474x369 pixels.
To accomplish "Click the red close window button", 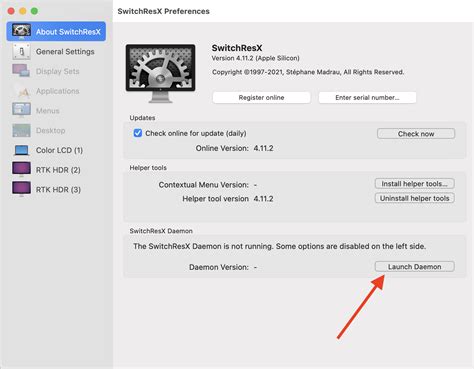I will click(x=11, y=11).
